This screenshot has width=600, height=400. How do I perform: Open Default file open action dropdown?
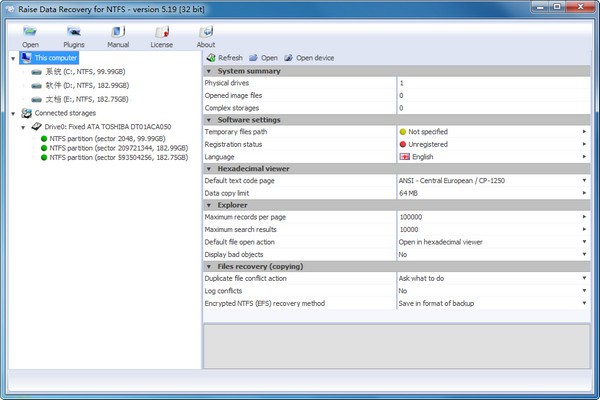[584, 242]
